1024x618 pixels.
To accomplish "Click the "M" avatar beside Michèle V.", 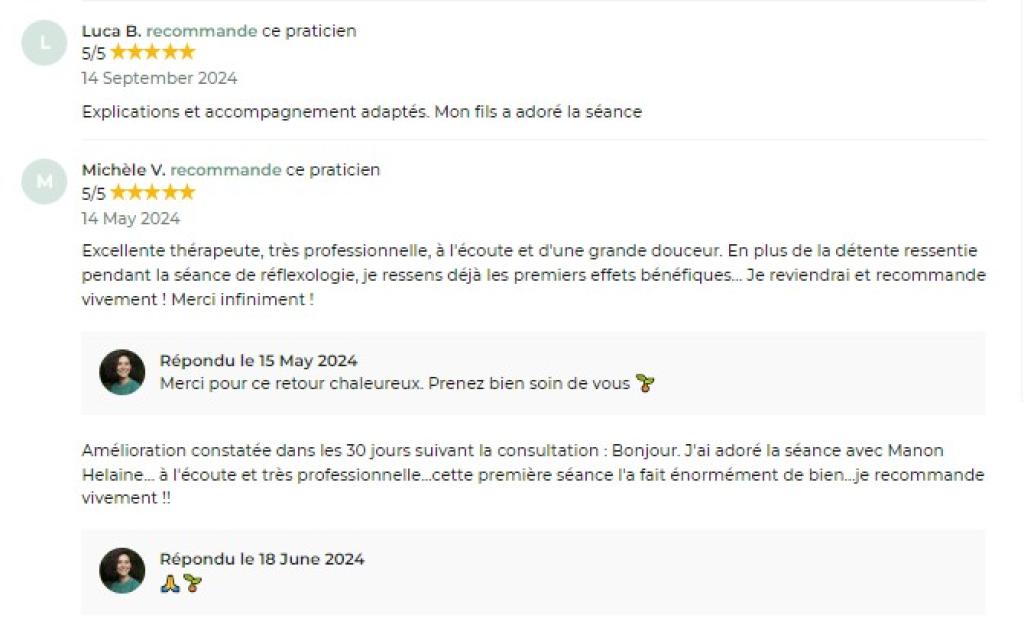I will 44,182.
